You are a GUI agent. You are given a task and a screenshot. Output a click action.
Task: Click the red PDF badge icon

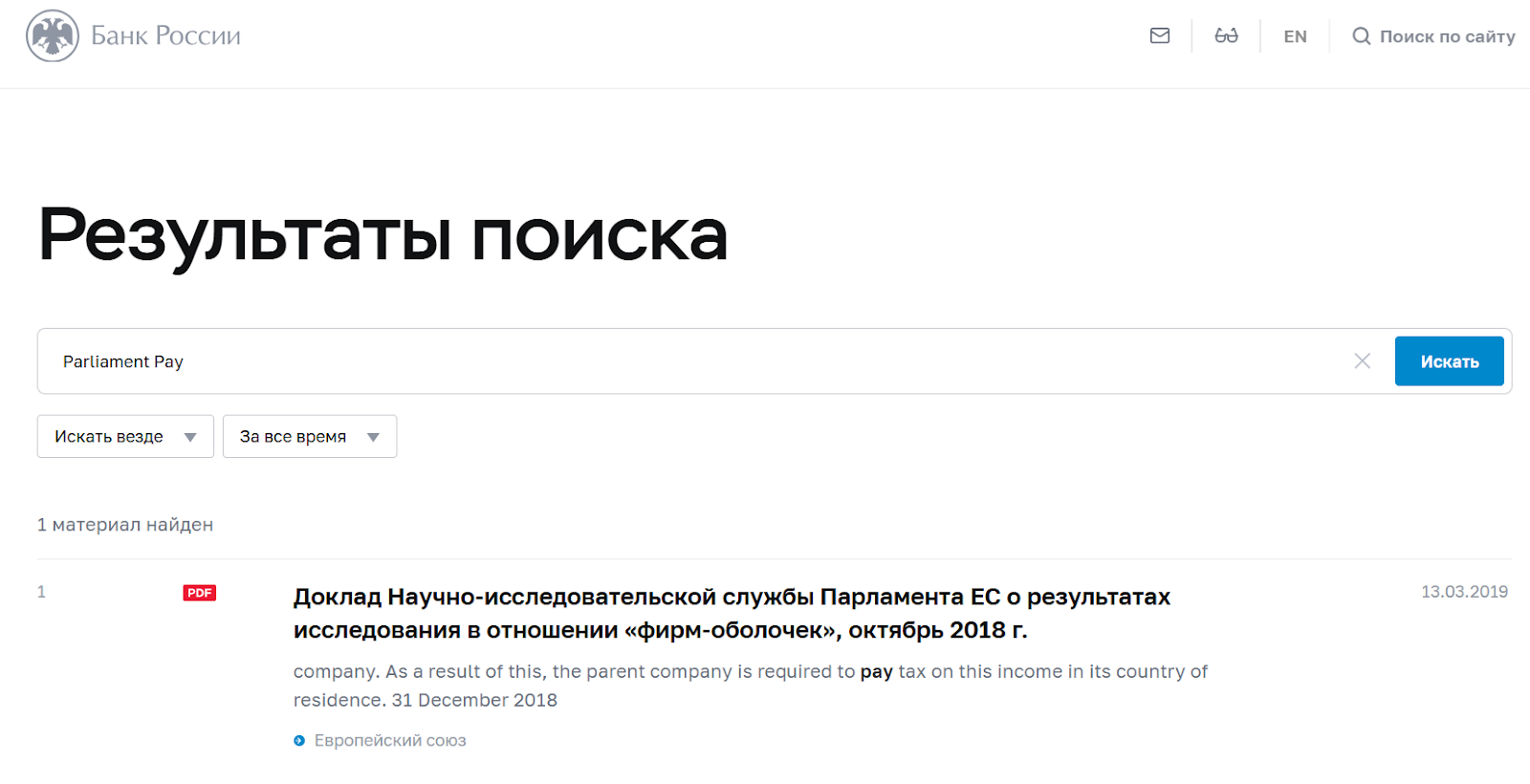[x=200, y=593]
